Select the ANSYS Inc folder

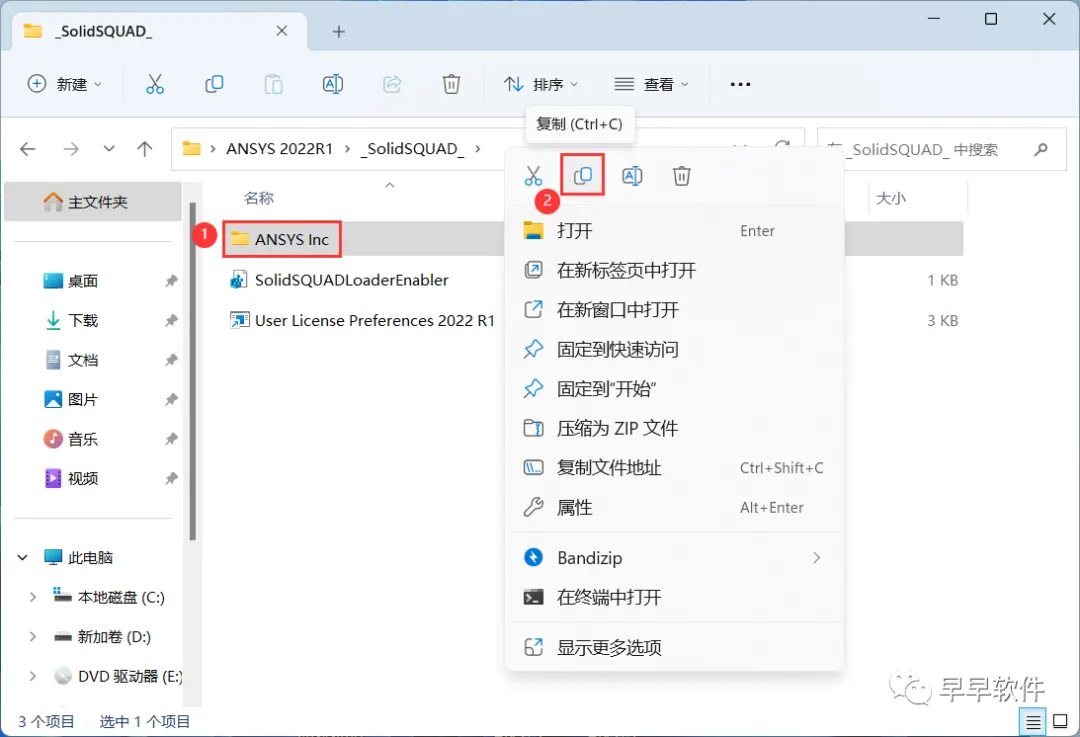pos(282,239)
